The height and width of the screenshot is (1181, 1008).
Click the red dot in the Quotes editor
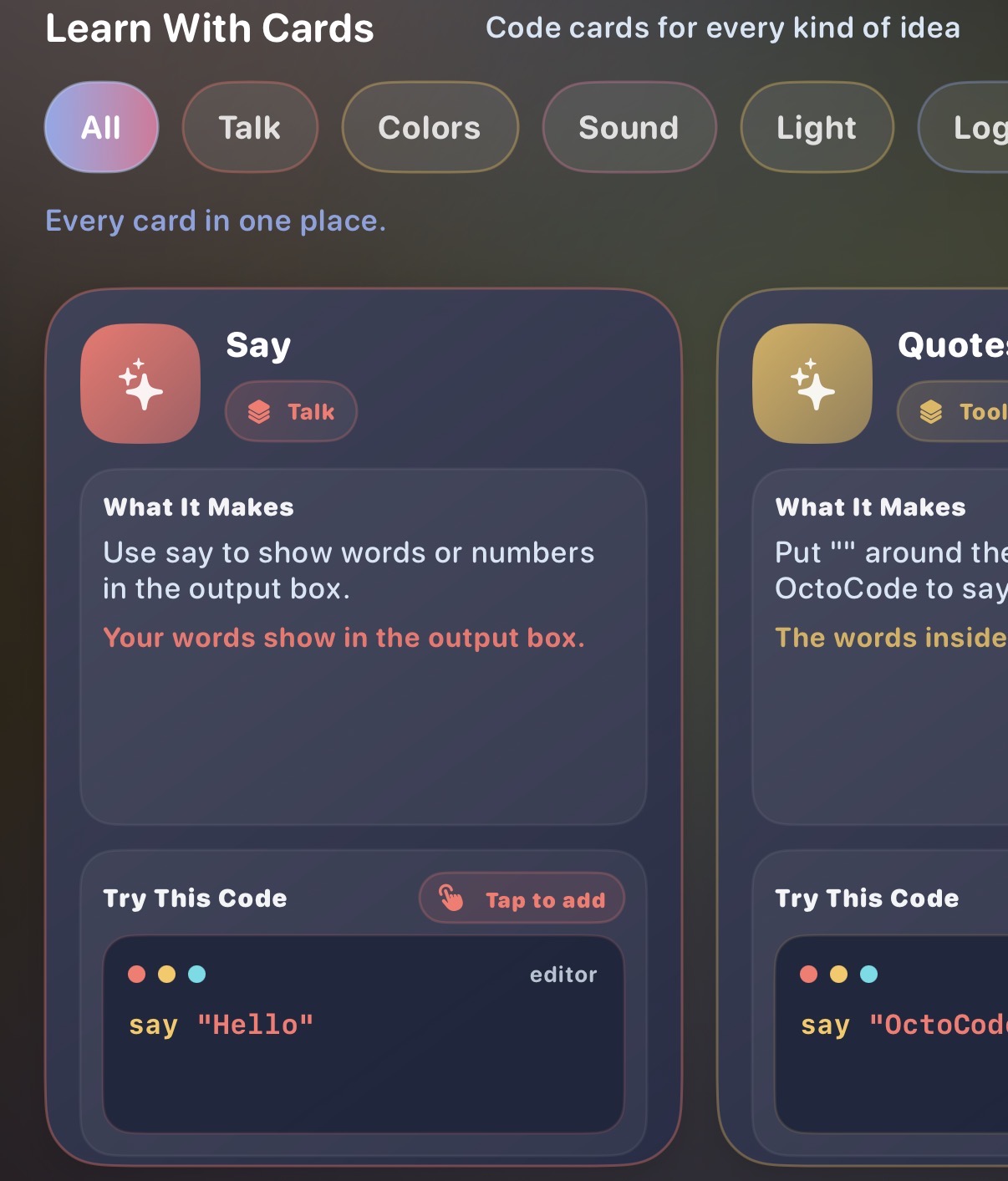pos(809,974)
